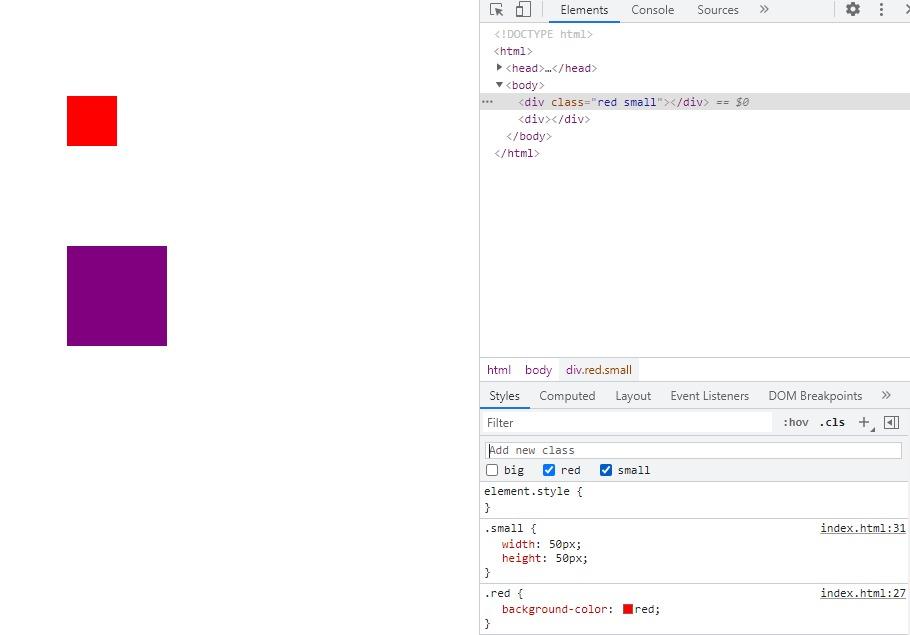The width and height of the screenshot is (910, 635).
Task: Toggle the :hov element state button
Action: (795, 423)
